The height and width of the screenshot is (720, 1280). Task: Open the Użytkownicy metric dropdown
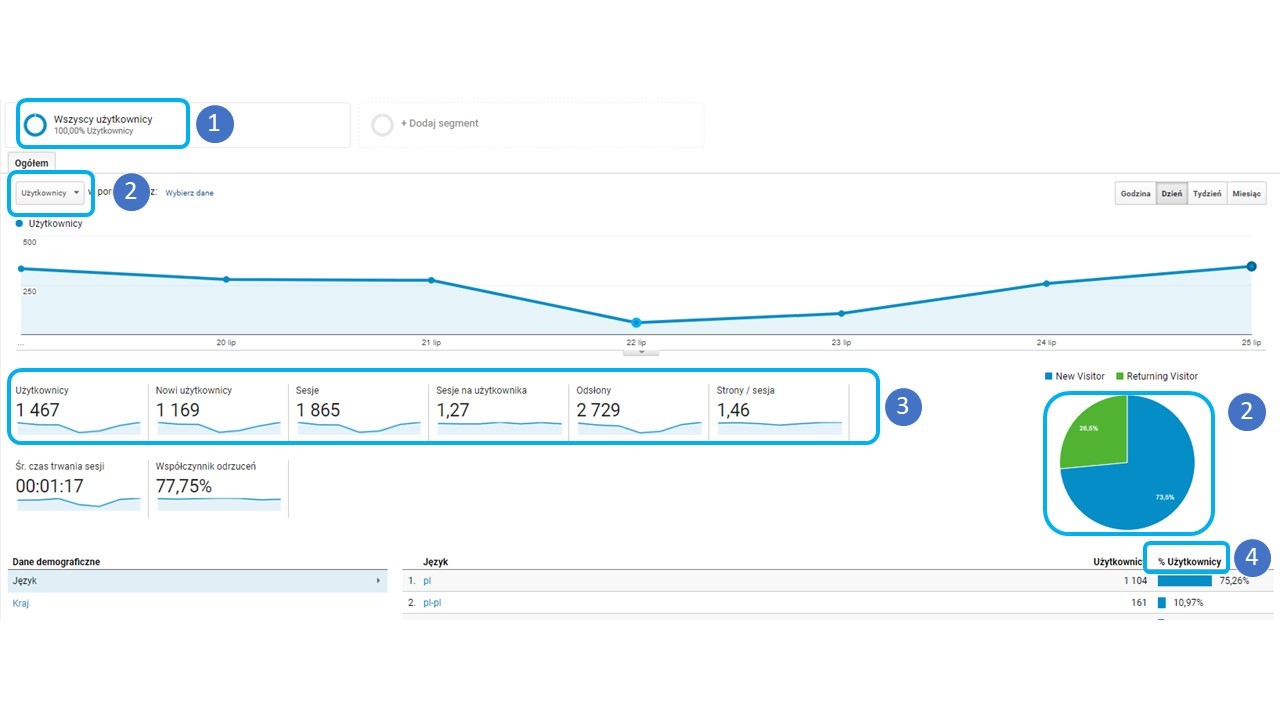click(50, 193)
